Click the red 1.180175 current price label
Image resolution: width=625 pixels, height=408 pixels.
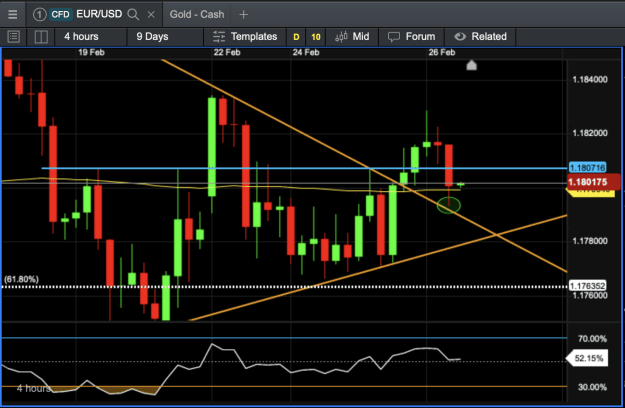(x=593, y=182)
